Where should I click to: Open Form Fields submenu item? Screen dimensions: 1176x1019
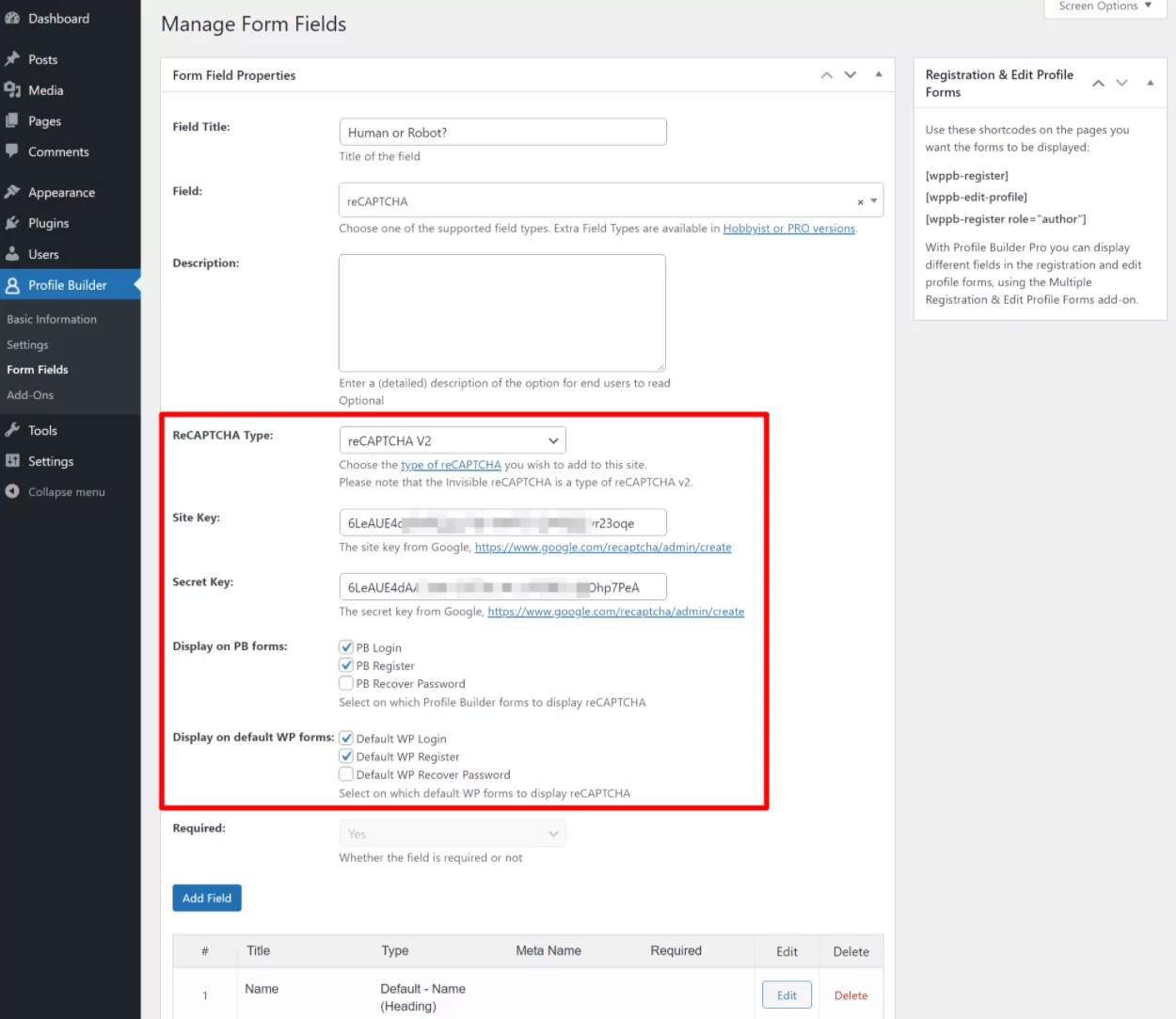[x=38, y=370]
